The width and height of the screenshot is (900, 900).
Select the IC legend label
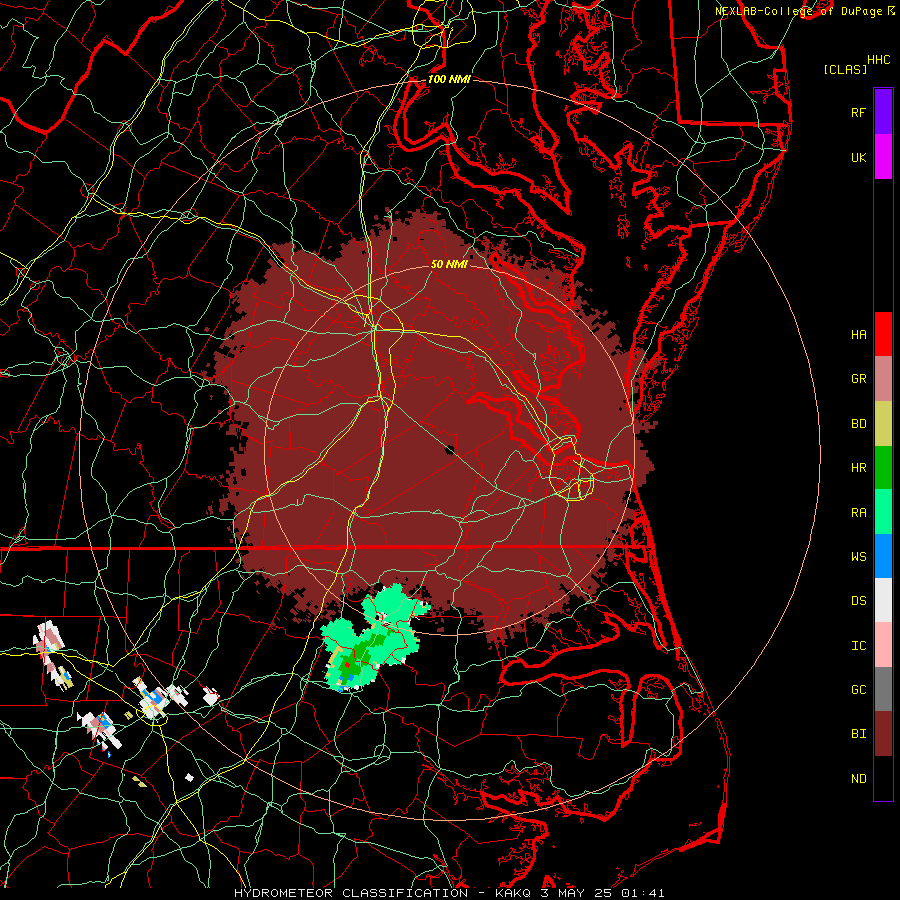tap(858, 646)
